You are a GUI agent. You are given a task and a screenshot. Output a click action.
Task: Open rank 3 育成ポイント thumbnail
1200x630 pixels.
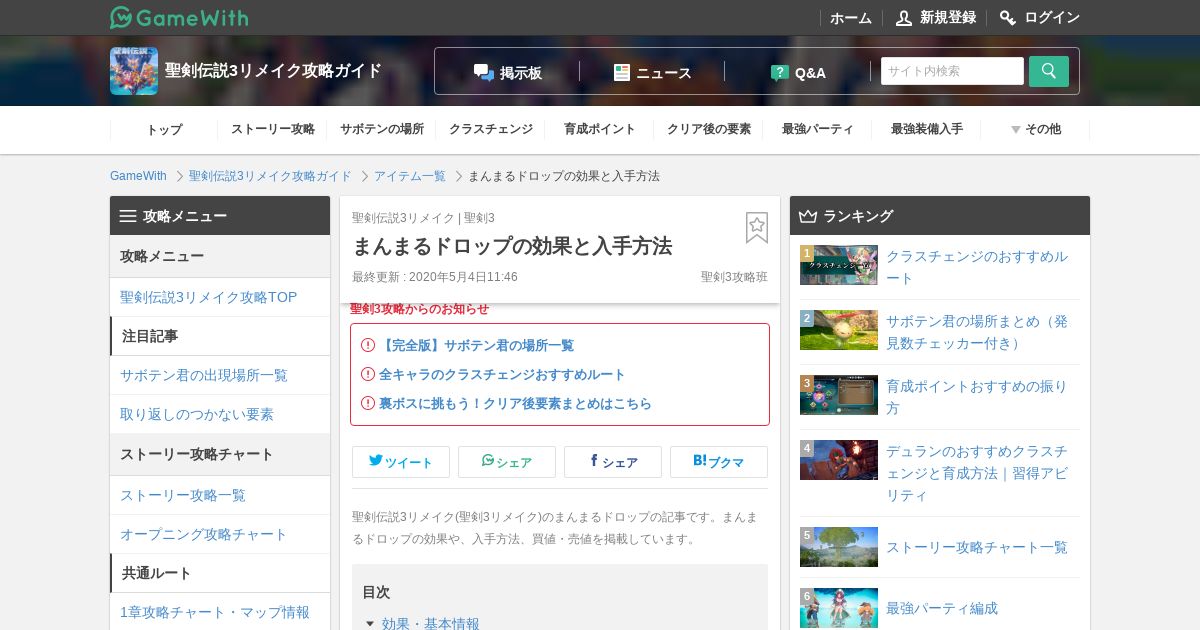coord(839,395)
